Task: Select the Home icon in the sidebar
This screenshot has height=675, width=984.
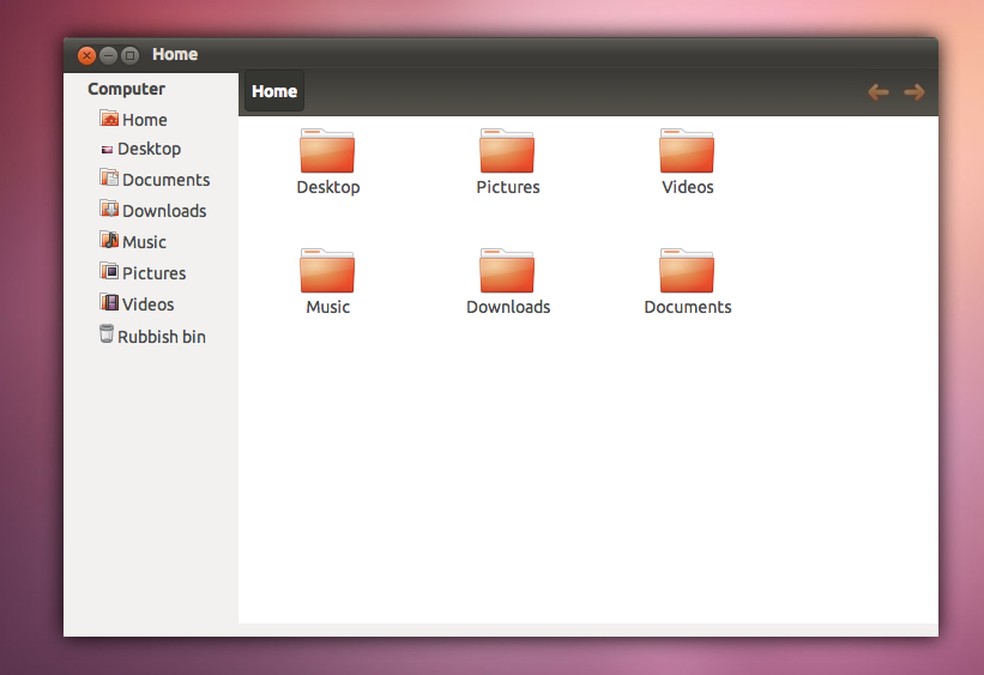Action: pyautogui.click(x=142, y=119)
